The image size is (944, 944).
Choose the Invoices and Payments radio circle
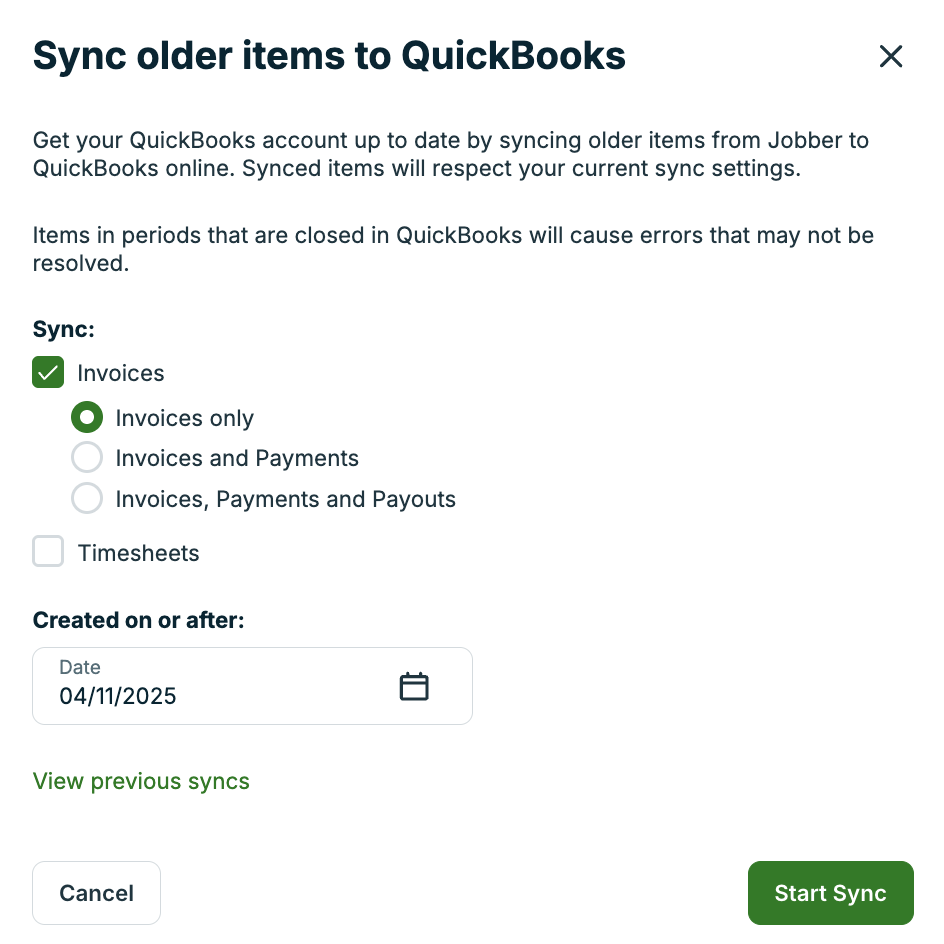click(87, 458)
